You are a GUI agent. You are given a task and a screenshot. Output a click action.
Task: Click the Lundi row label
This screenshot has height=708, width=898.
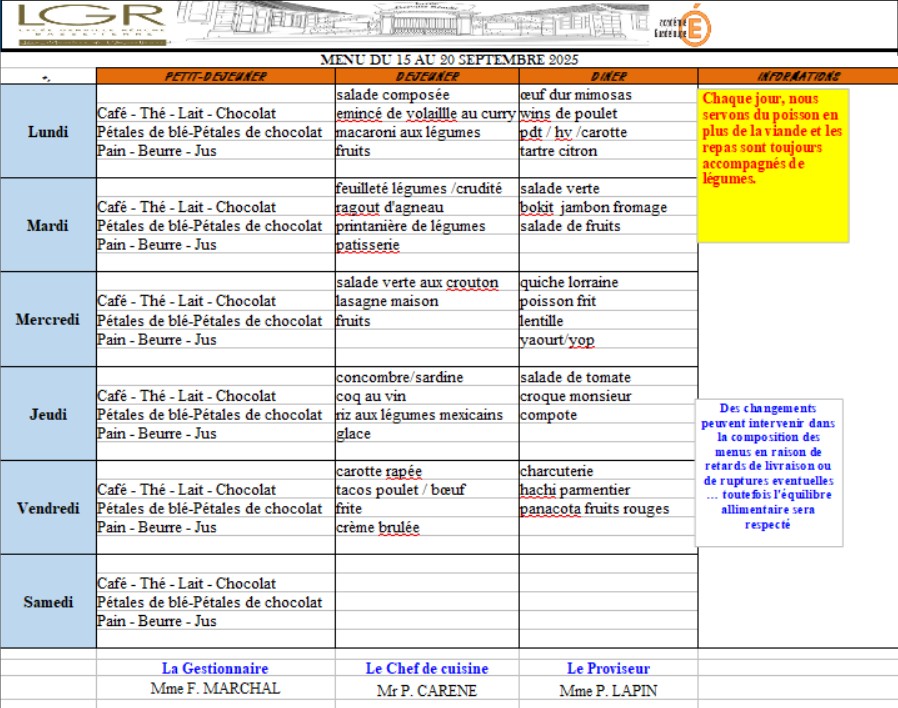point(48,132)
